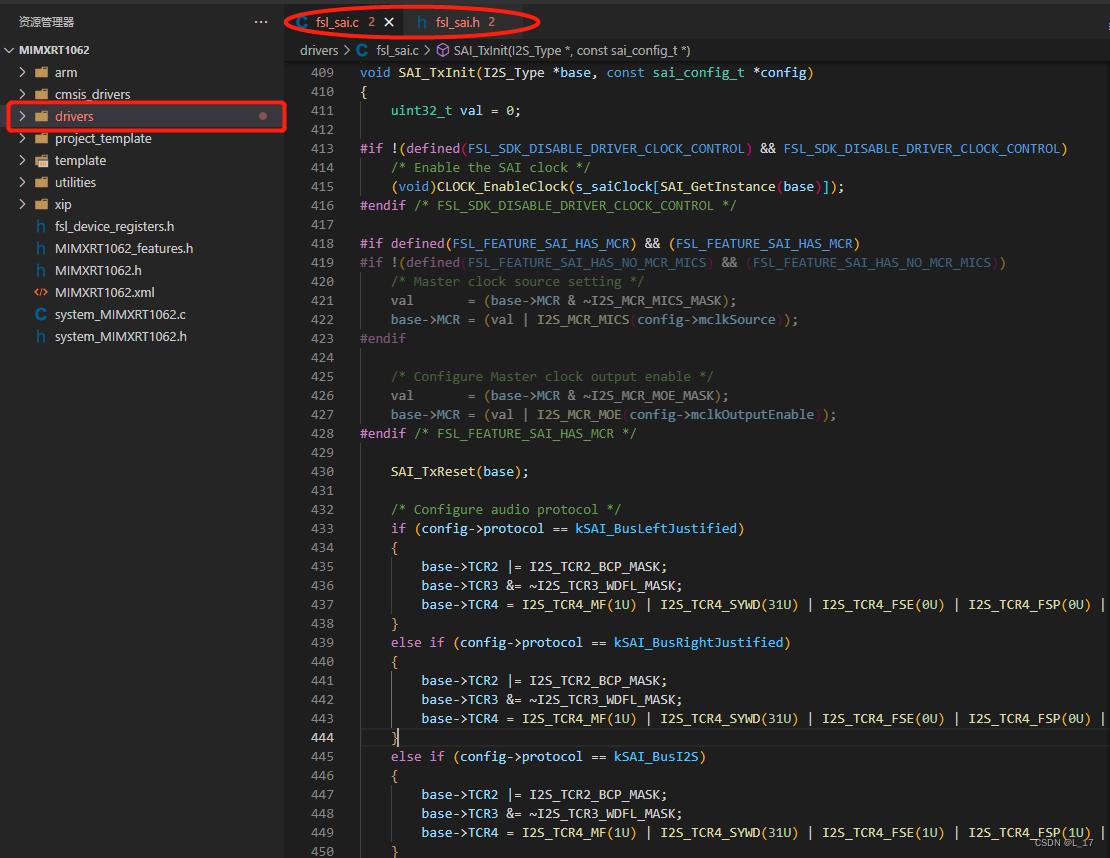Click the cmsis_drivers folder icon

coord(42,94)
